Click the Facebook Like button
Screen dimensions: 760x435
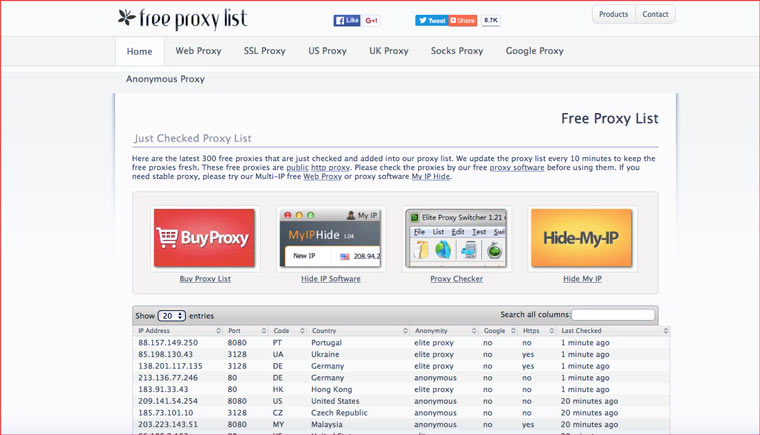click(347, 20)
